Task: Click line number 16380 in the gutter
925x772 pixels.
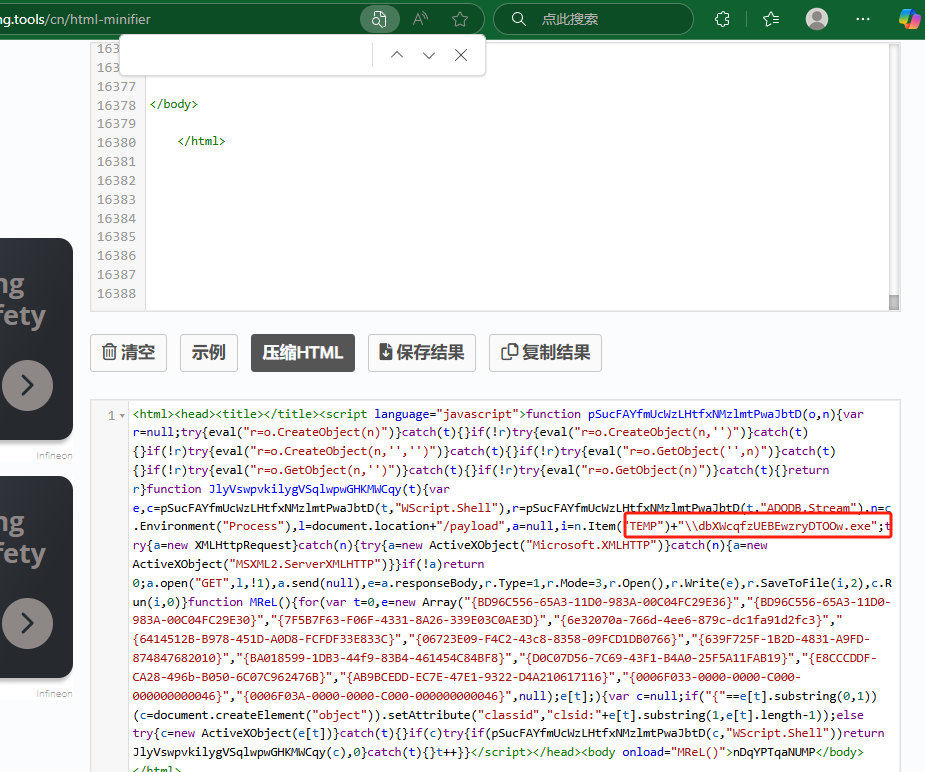Action: click(116, 143)
